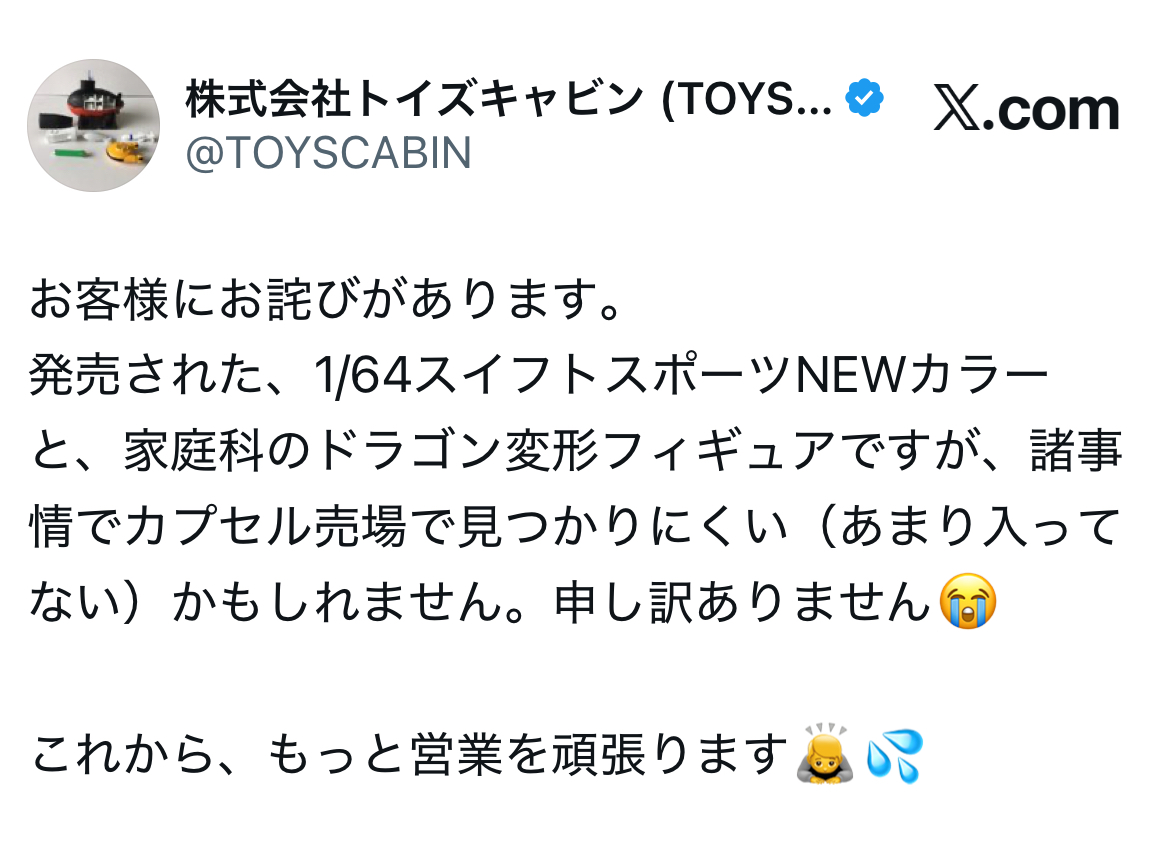Screen dimensions: 1170x850
Task: Click the @TOYSCABIN handle
Action: [328, 153]
